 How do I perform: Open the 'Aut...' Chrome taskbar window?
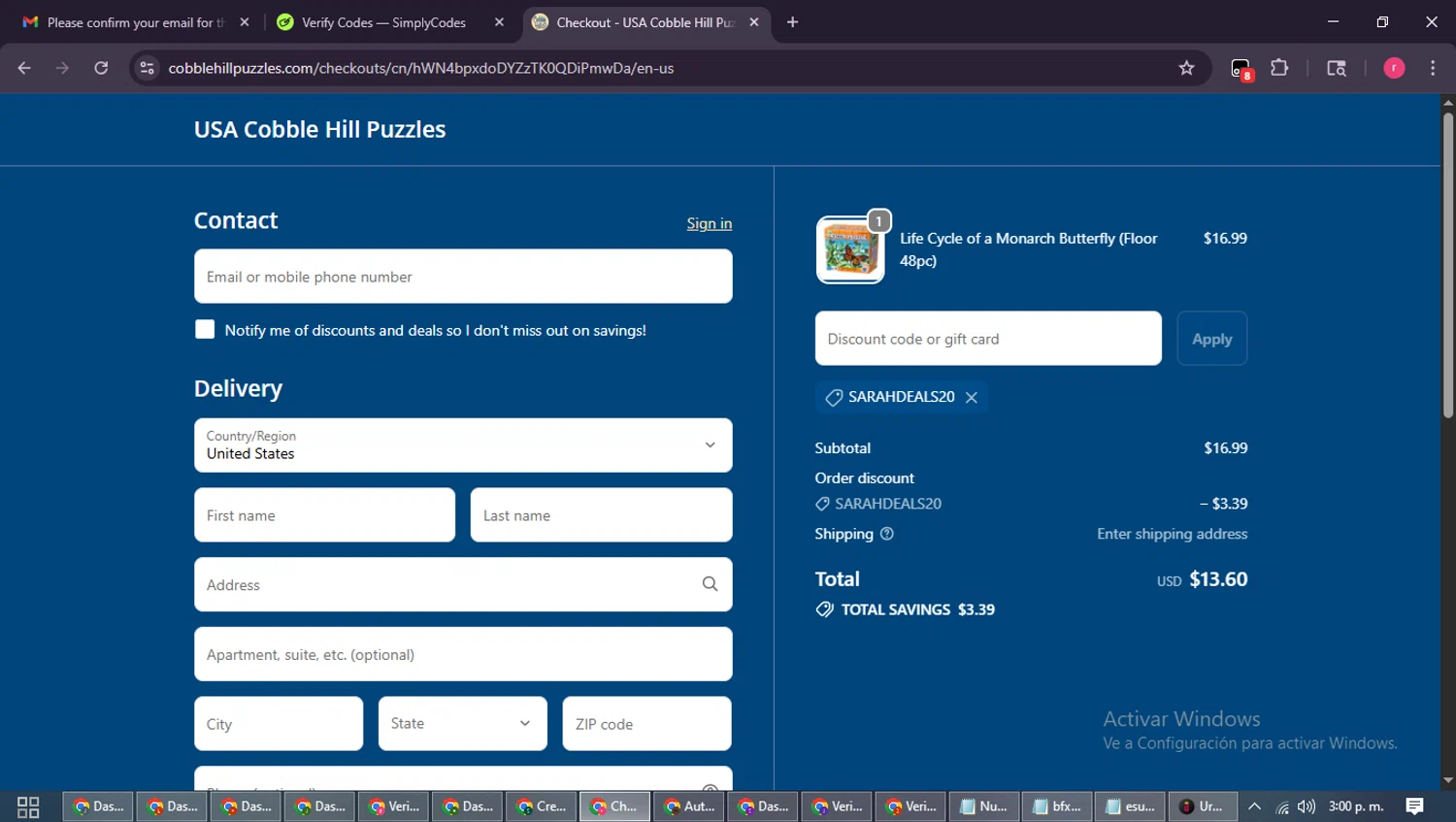click(689, 806)
